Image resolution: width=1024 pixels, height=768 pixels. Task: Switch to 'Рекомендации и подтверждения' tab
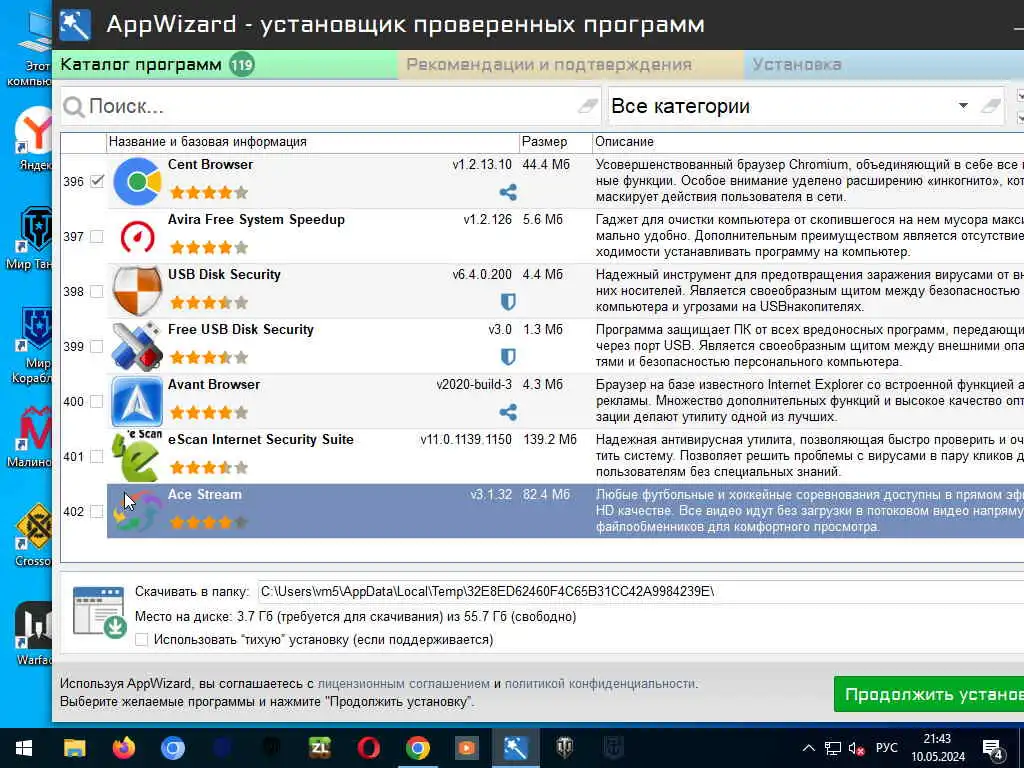[570, 65]
